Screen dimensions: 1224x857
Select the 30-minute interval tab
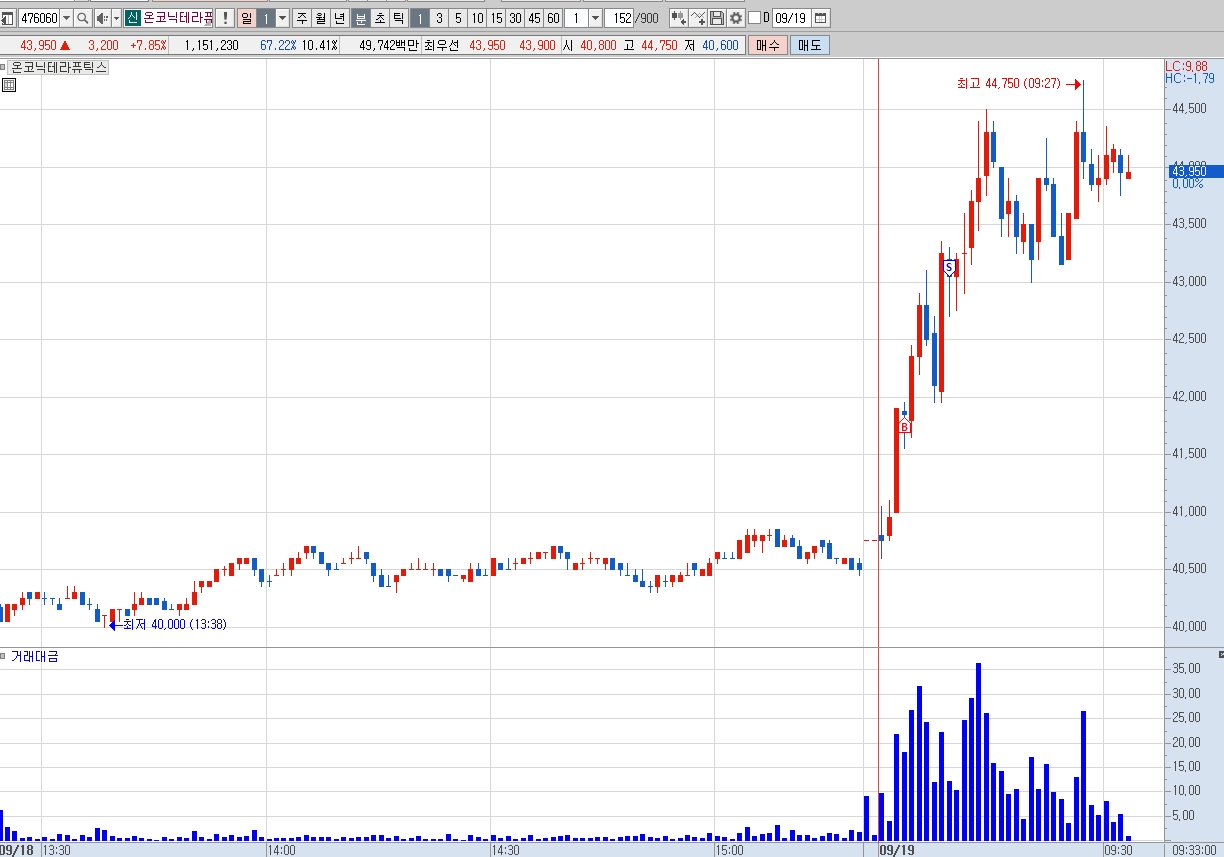point(515,18)
